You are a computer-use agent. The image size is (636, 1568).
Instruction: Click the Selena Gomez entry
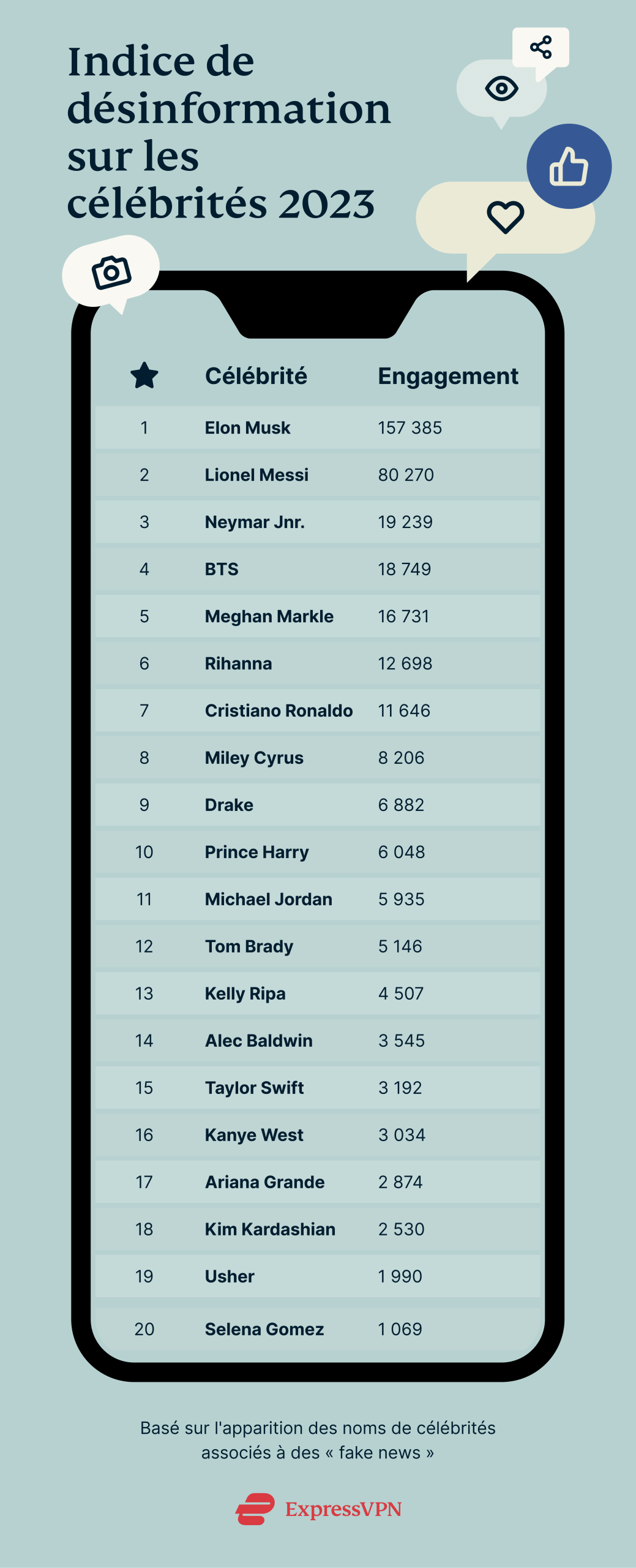(x=264, y=1329)
